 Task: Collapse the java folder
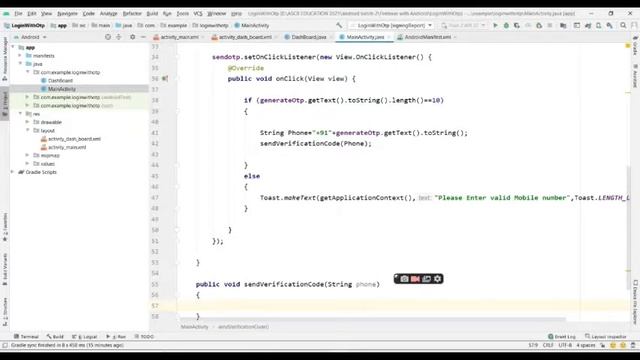tap(20, 64)
